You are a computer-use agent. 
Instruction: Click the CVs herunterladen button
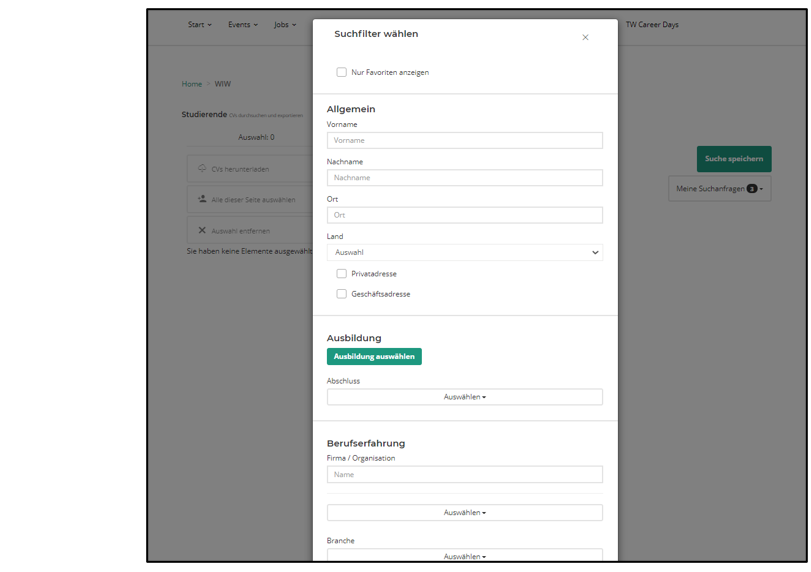pyautogui.click(x=250, y=169)
